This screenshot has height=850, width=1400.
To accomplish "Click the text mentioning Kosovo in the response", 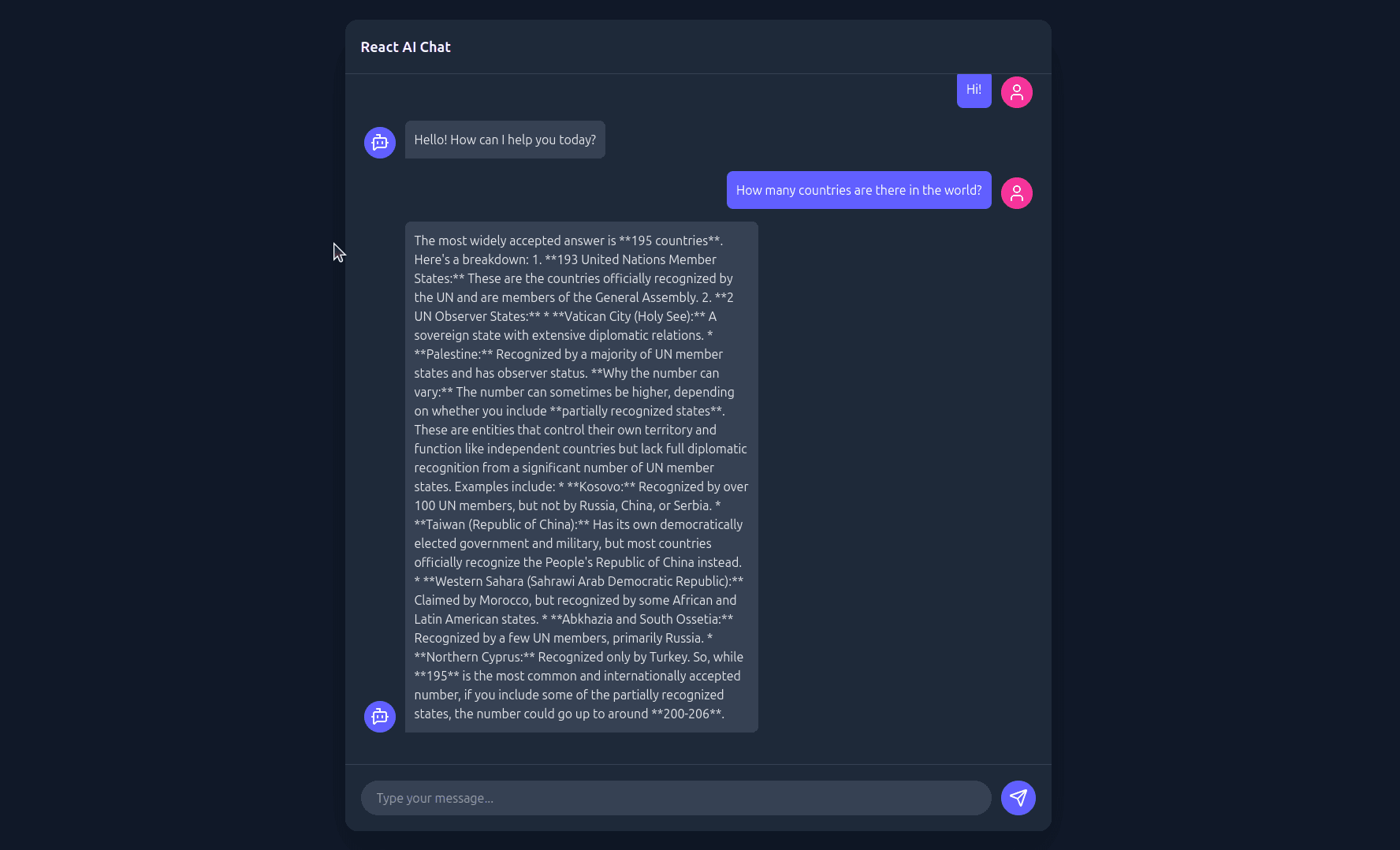I will [599, 487].
